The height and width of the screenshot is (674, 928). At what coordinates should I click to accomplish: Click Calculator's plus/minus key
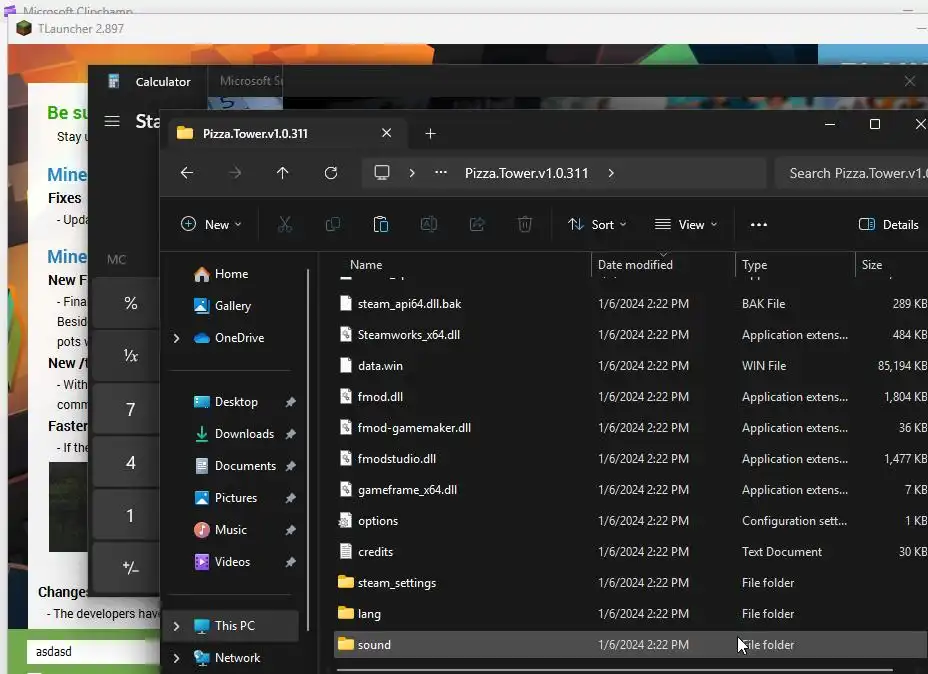point(127,568)
